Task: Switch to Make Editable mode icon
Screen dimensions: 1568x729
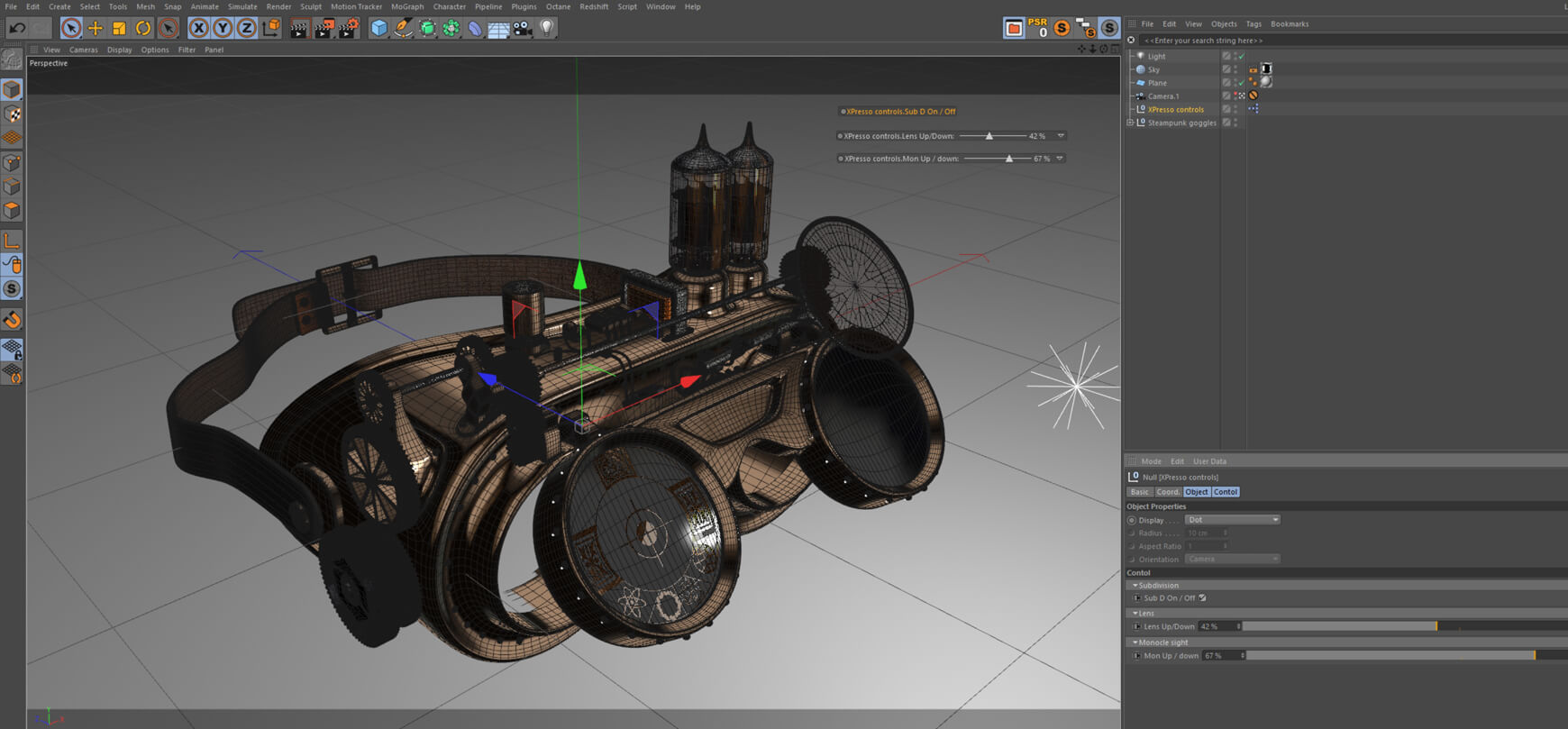Action: (x=12, y=60)
